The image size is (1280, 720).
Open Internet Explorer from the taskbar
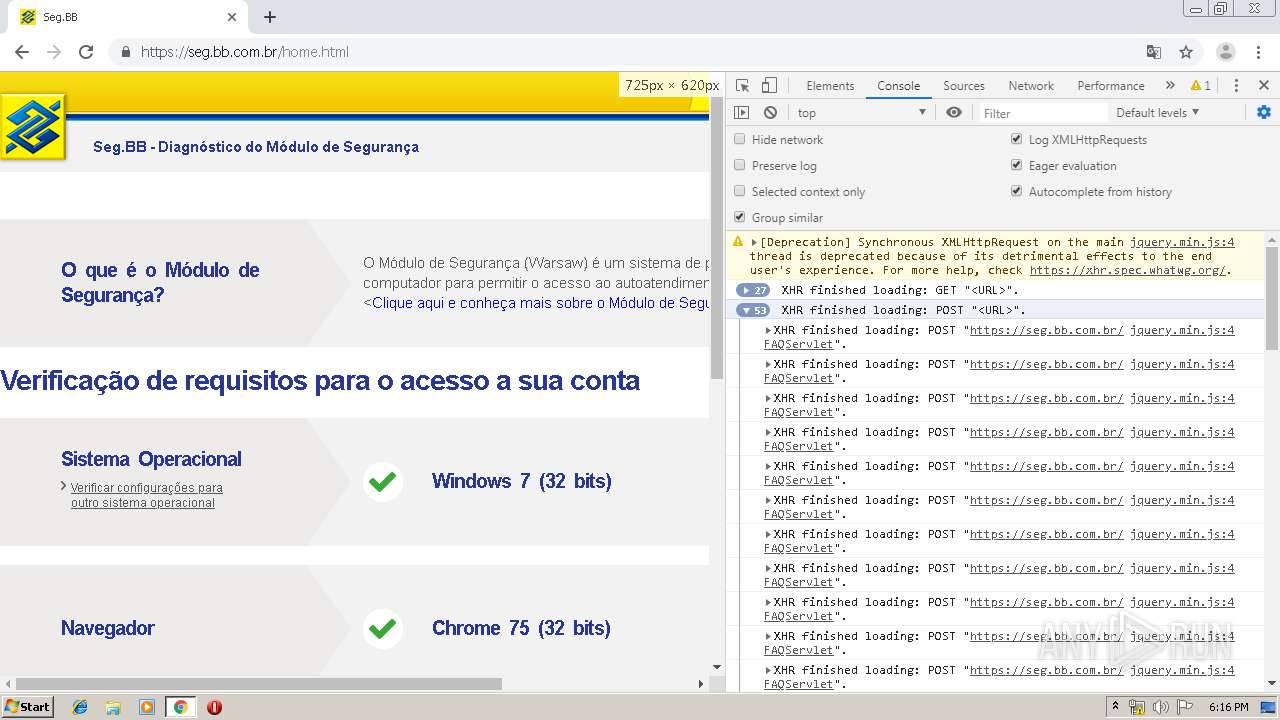click(80, 707)
